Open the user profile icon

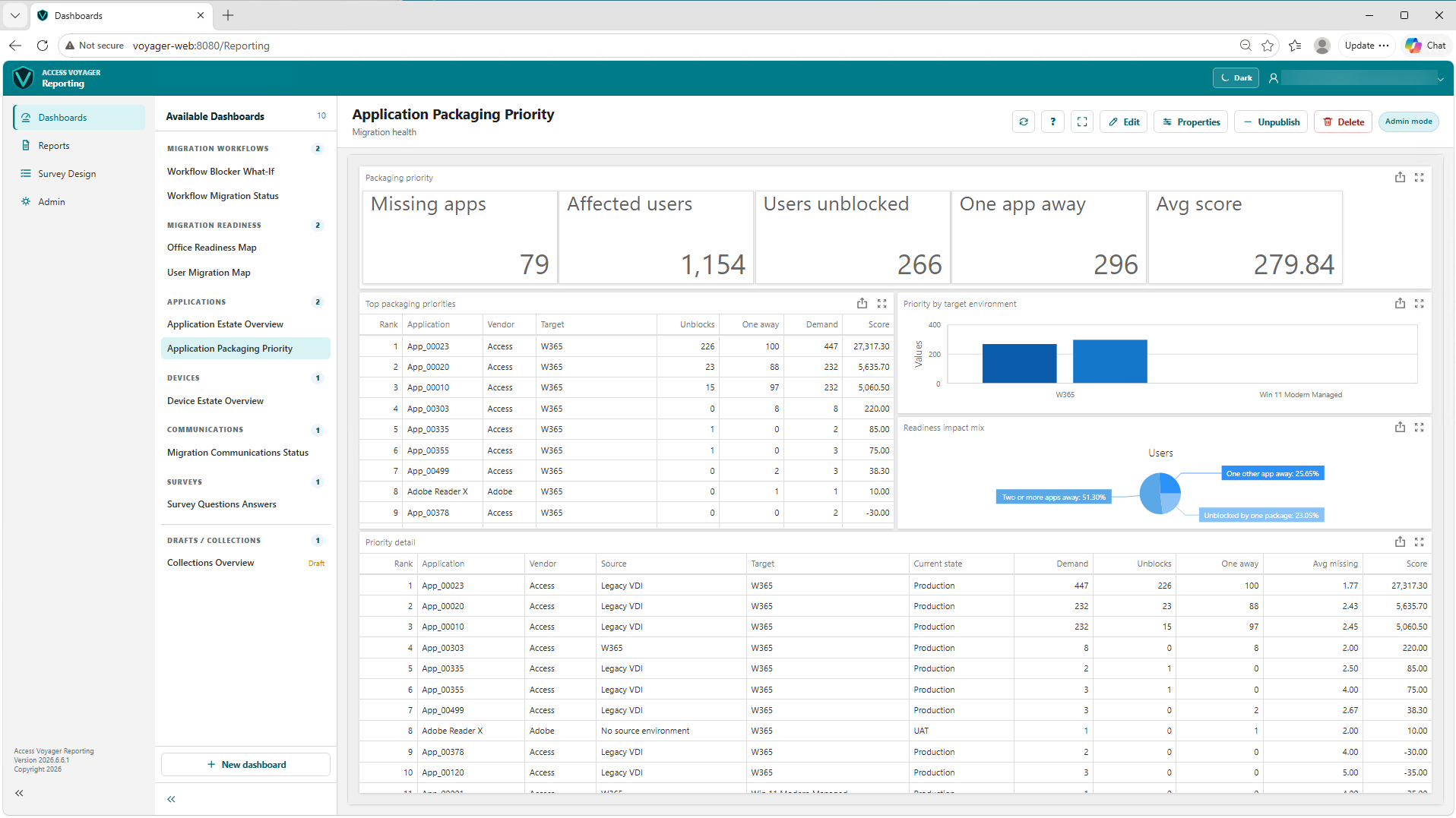(1274, 77)
